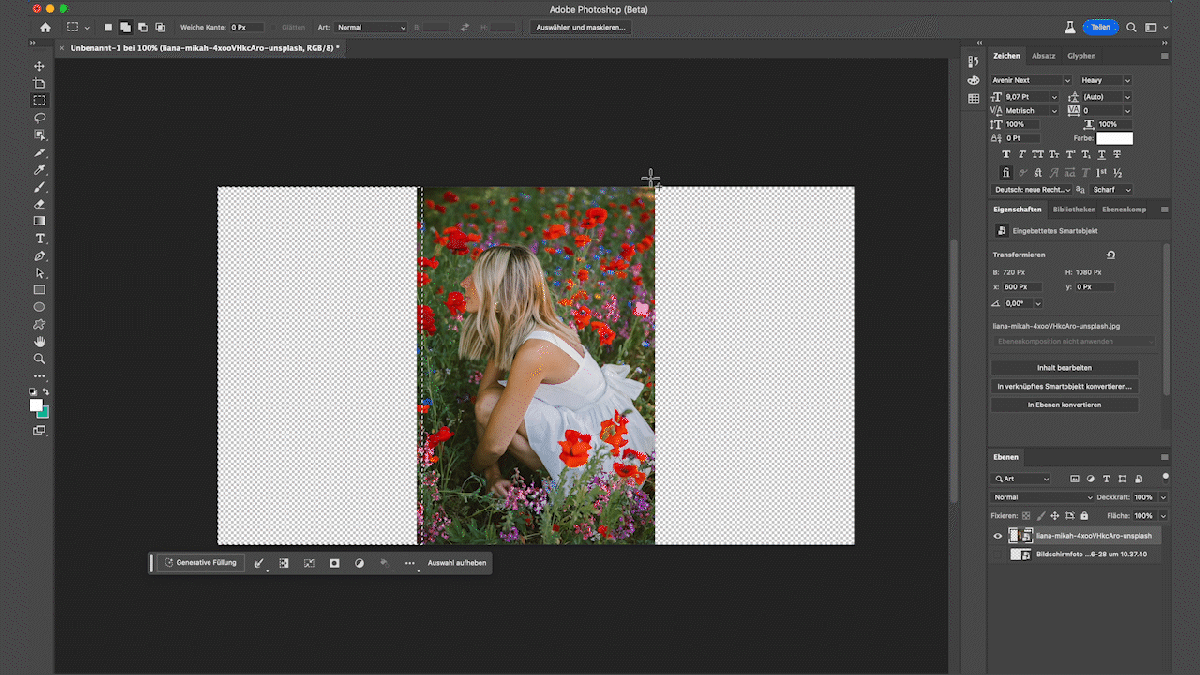1200x675 pixels.
Task: Open Avenir Next font family dropdown
Action: [x=1031, y=80]
